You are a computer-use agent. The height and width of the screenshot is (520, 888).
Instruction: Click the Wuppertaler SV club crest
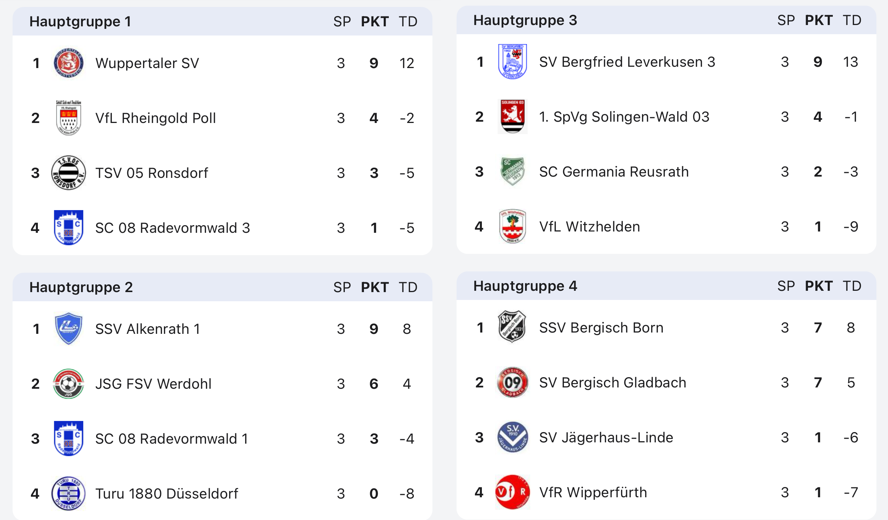click(68, 63)
